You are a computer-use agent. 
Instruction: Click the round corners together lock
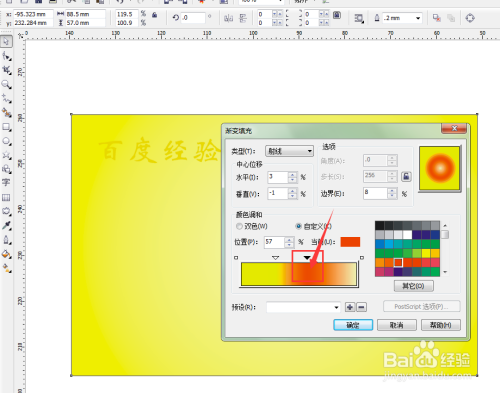click(x=337, y=15)
